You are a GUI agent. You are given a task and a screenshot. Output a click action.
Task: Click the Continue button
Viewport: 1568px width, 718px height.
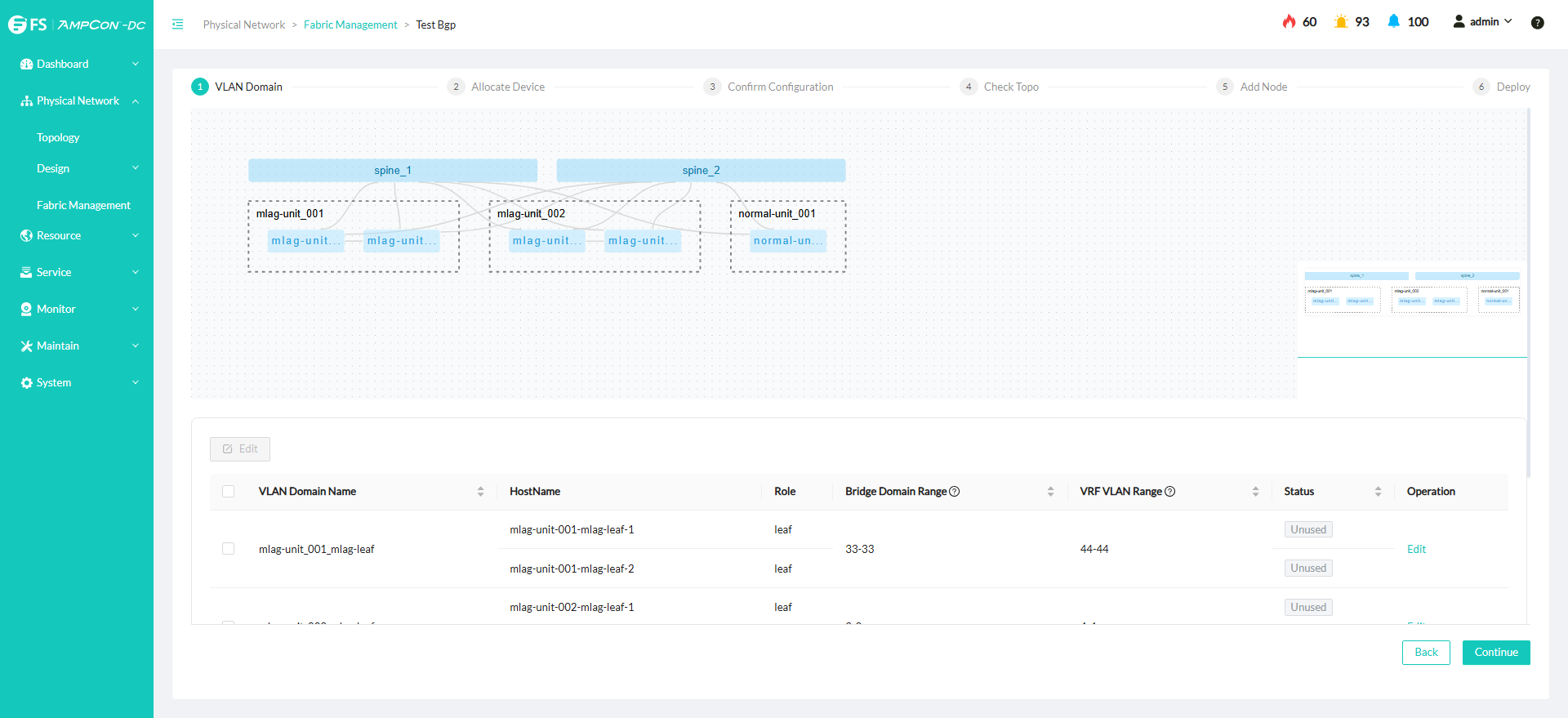click(x=1495, y=652)
